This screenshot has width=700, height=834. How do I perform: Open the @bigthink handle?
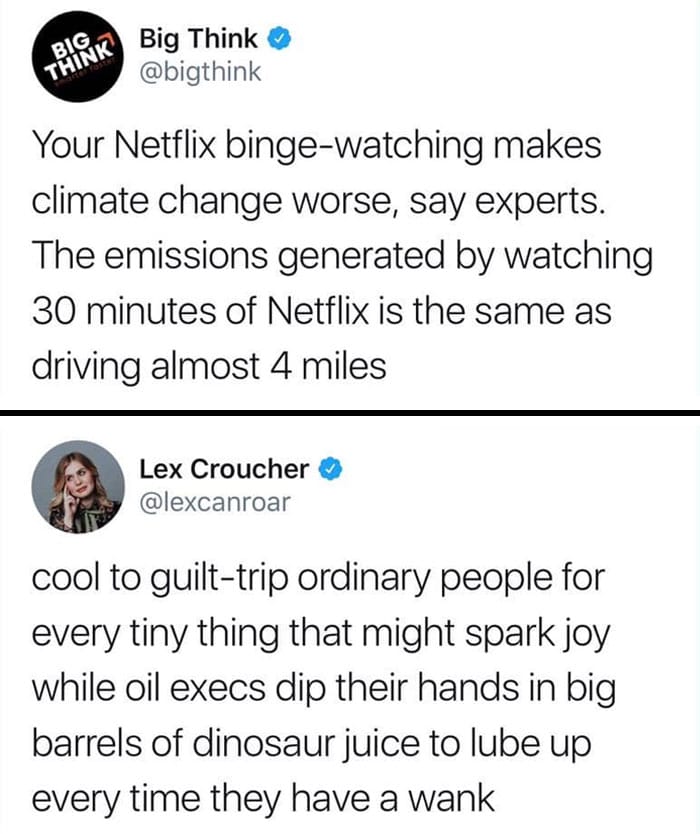tap(200, 72)
